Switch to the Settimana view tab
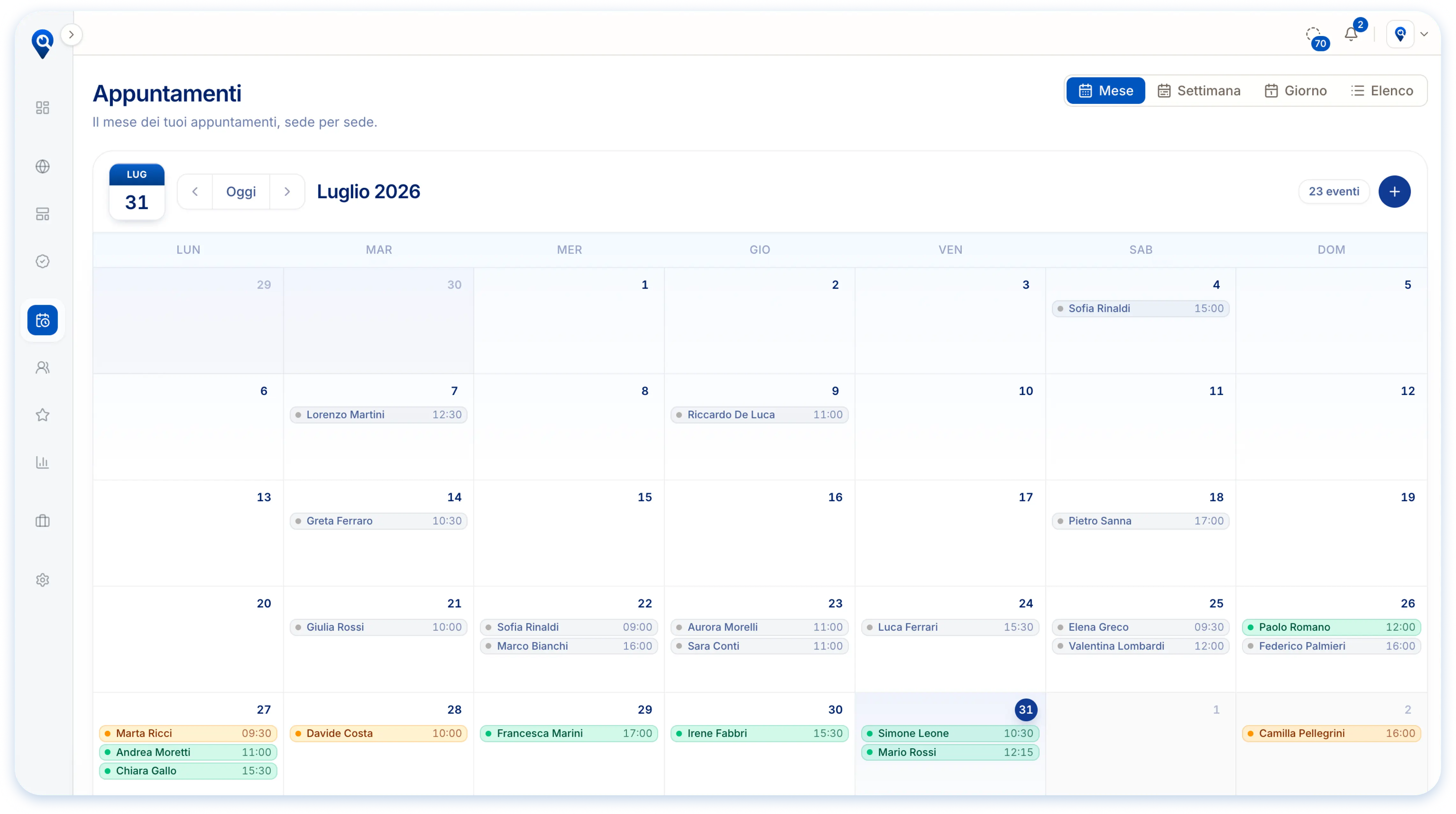Viewport: 1456px width, 814px height. pyautogui.click(x=1199, y=91)
